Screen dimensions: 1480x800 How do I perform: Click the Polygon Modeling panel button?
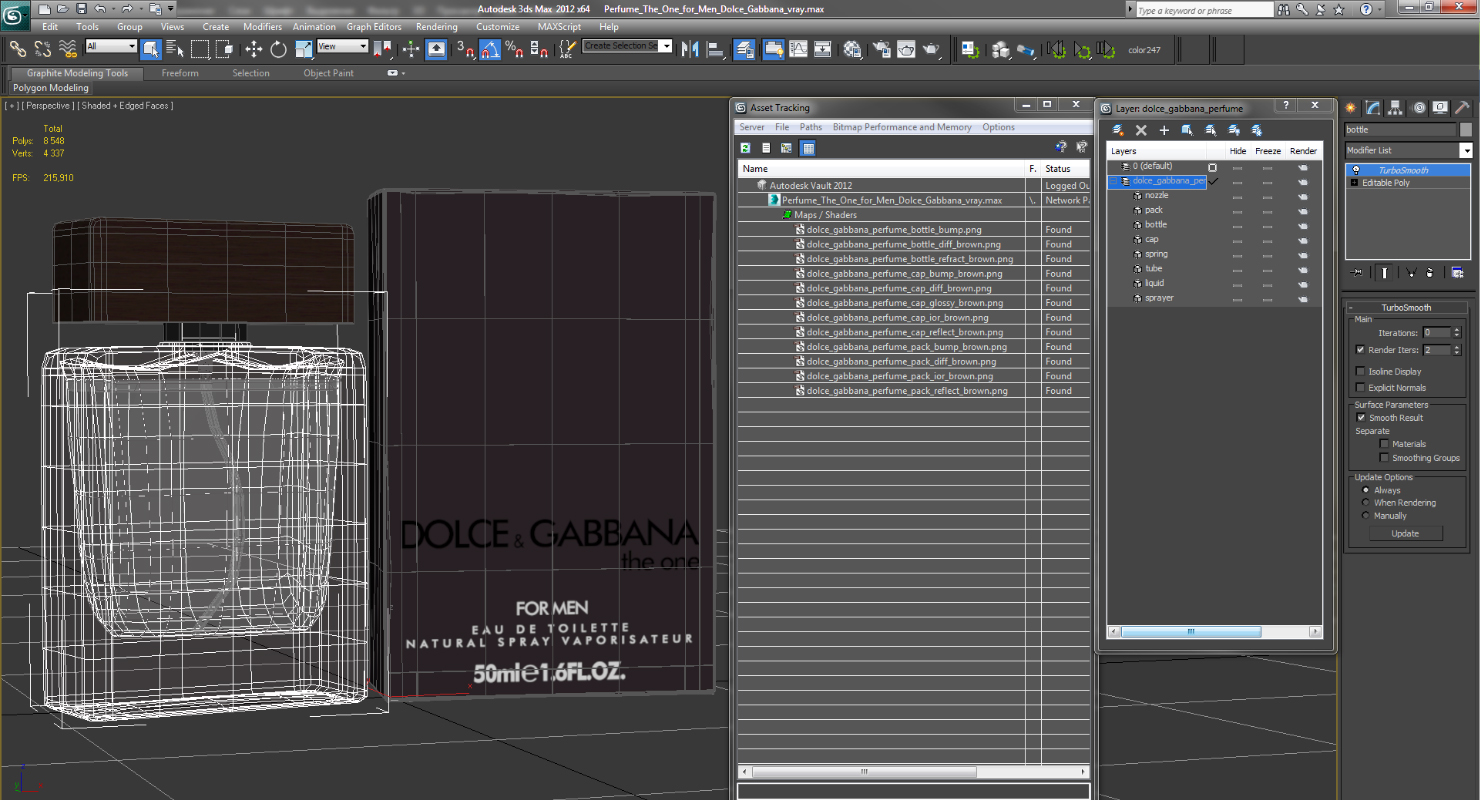coord(51,88)
